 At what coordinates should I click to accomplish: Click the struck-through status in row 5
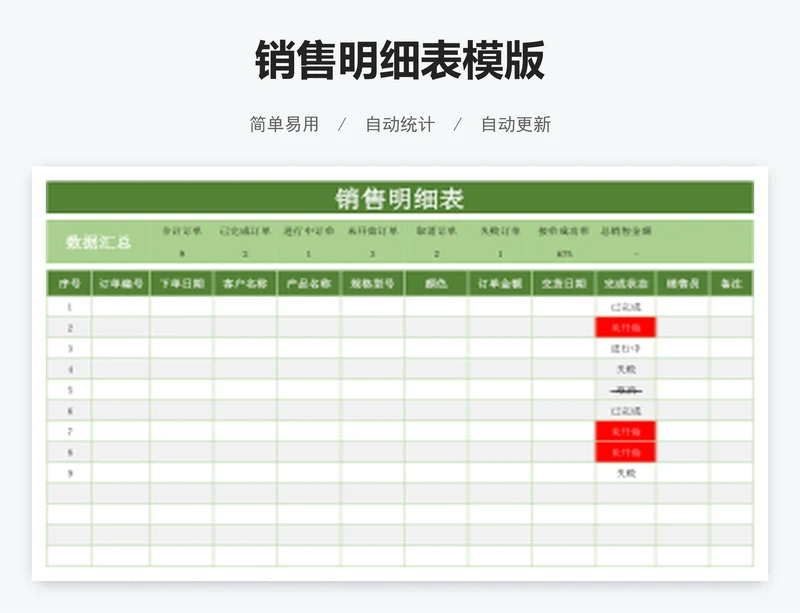click(x=626, y=390)
